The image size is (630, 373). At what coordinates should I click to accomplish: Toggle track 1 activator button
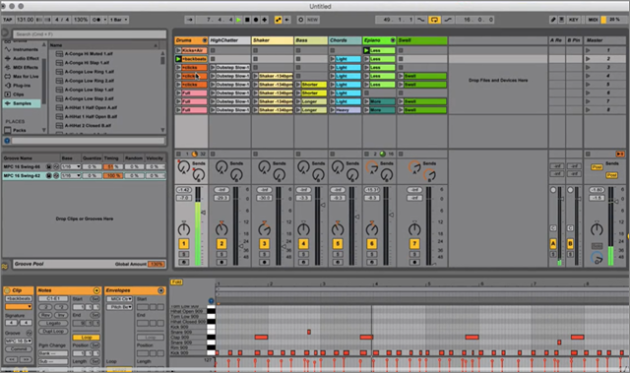(184, 244)
